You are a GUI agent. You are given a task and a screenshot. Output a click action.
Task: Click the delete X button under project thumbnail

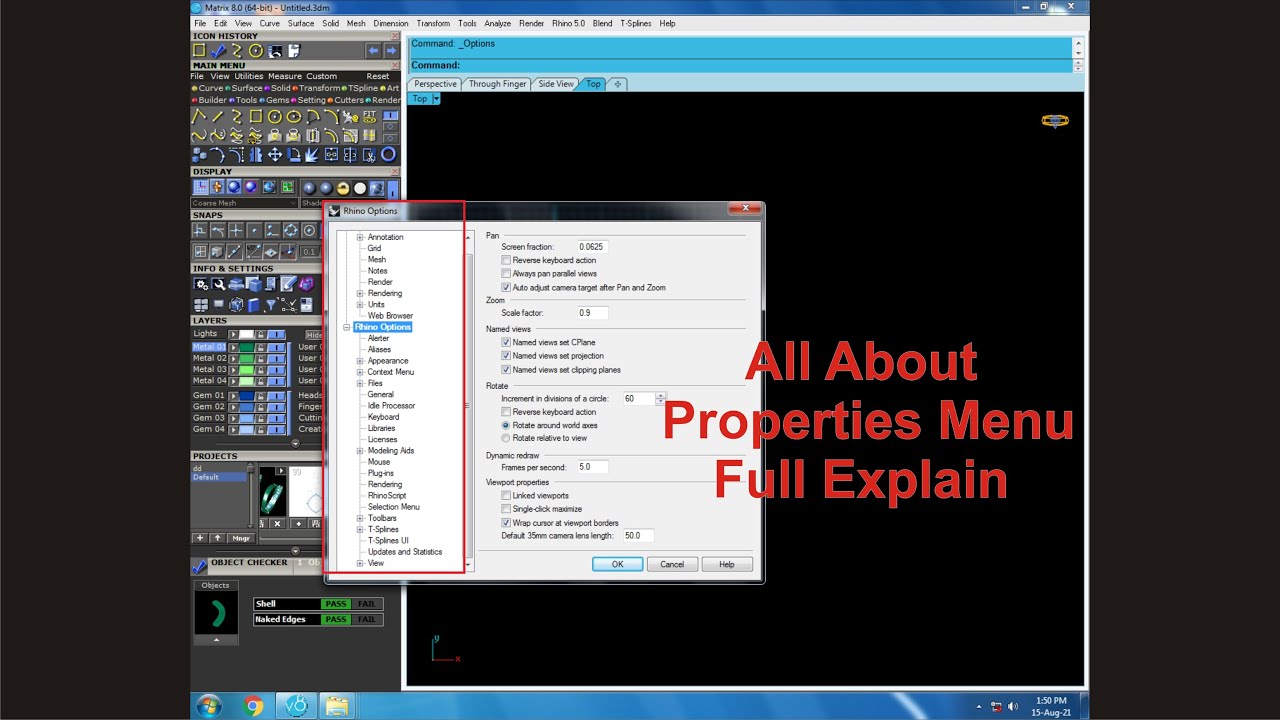(x=277, y=523)
